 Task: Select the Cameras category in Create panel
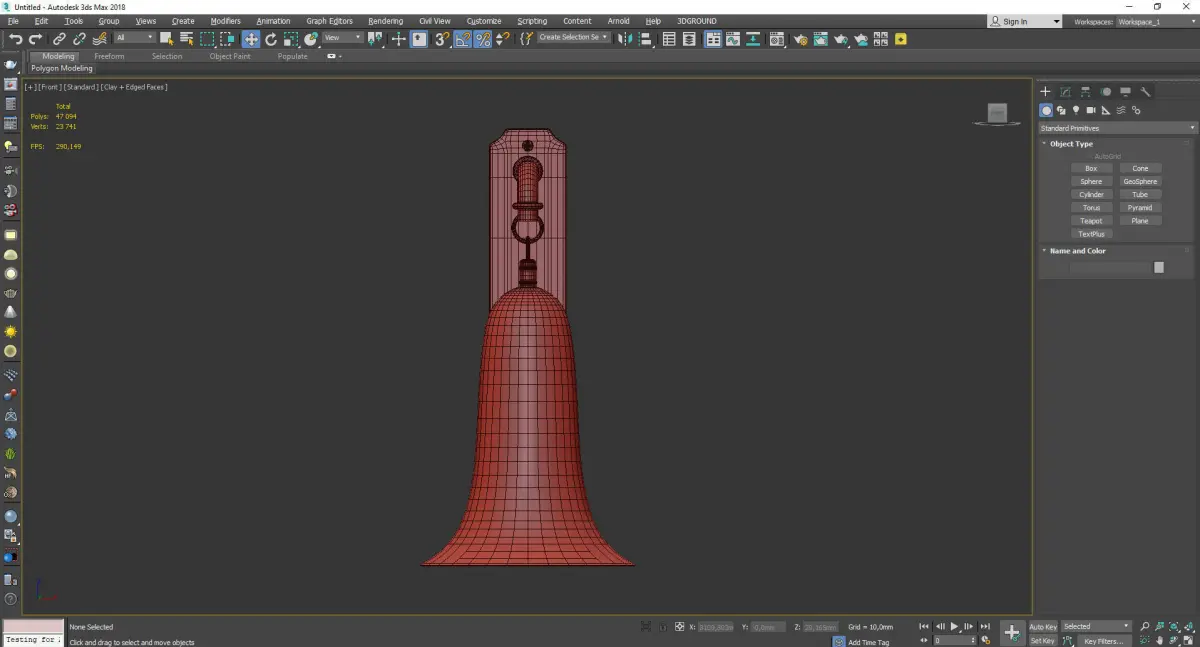tap(1091, 110)
